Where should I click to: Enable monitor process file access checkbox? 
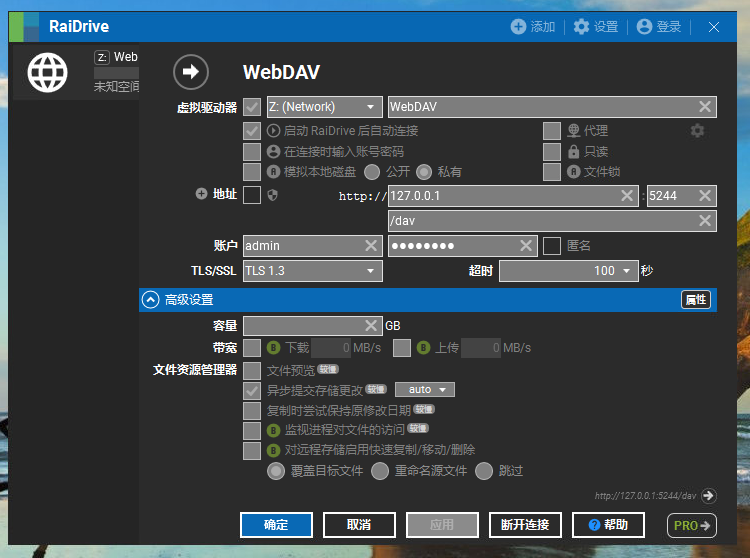click(x=252, y=430)
